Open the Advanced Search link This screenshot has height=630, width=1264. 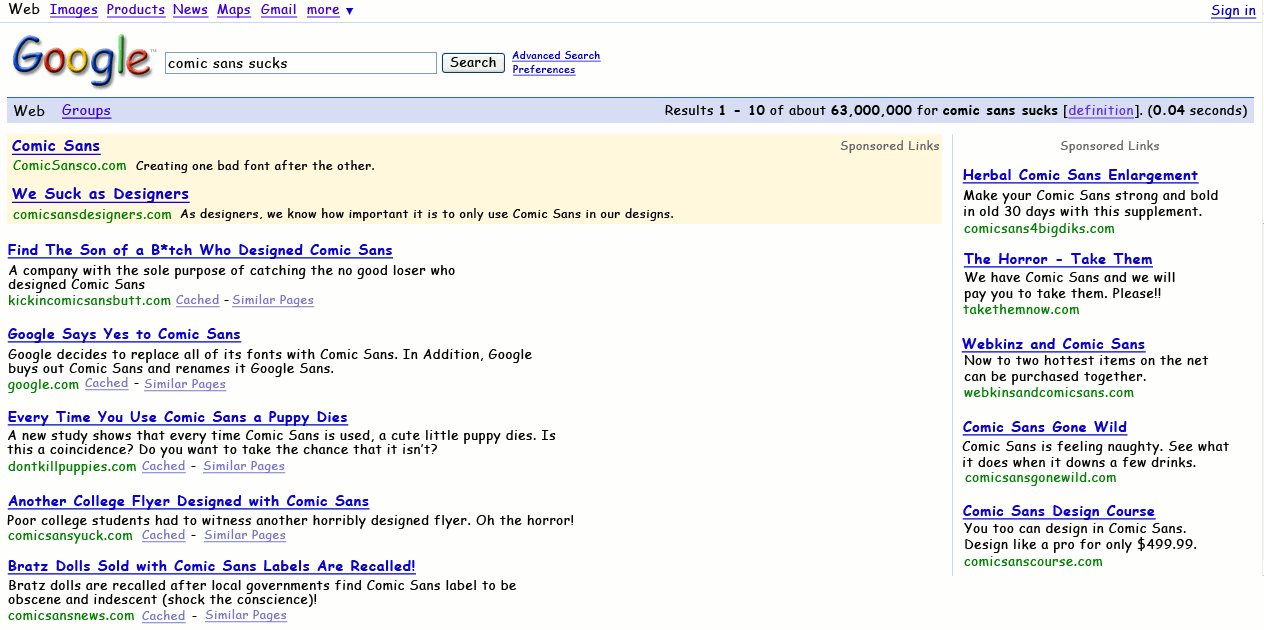556,56
